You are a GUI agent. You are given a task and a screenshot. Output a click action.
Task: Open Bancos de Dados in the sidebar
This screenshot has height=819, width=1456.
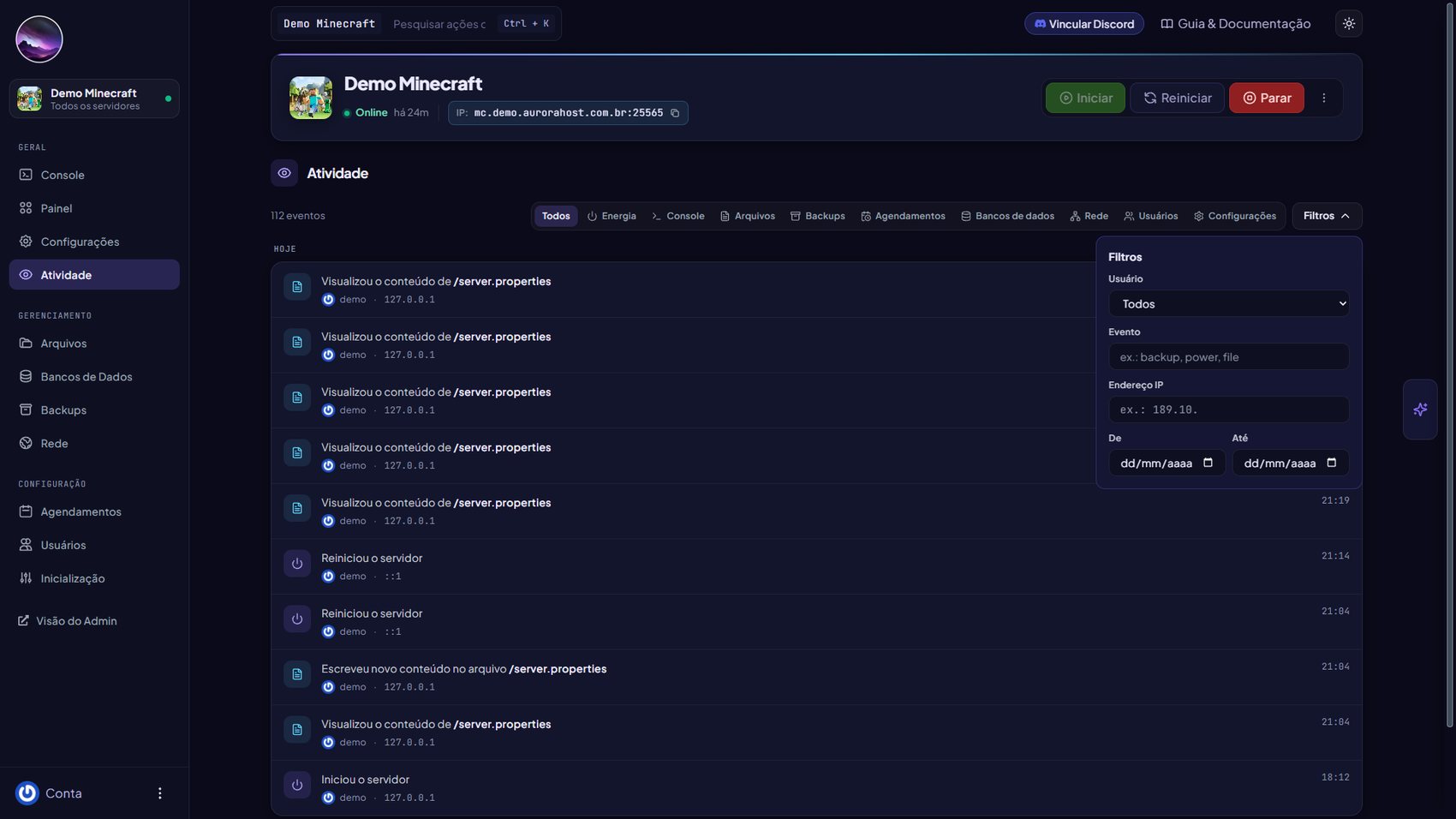[x=94, y=377]
